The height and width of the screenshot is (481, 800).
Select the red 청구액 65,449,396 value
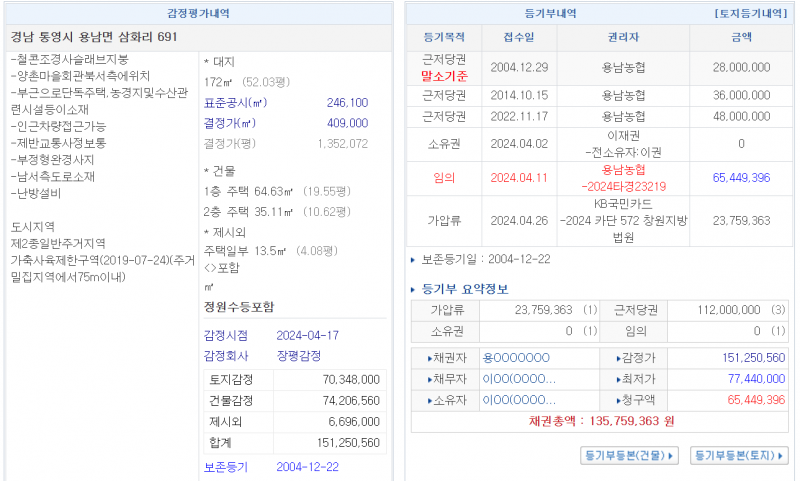tap(756, 400)
